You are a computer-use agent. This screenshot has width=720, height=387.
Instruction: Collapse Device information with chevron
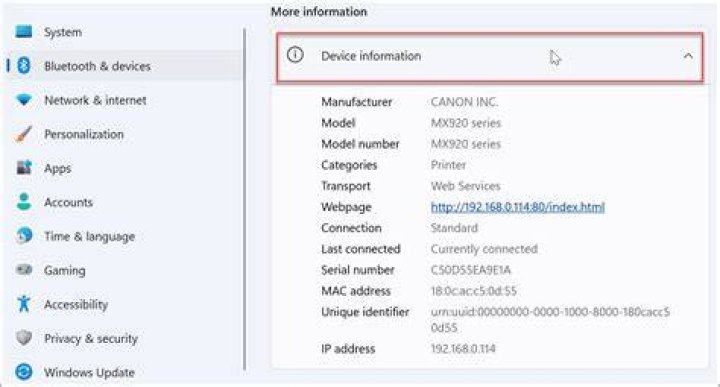click(688, 56)
